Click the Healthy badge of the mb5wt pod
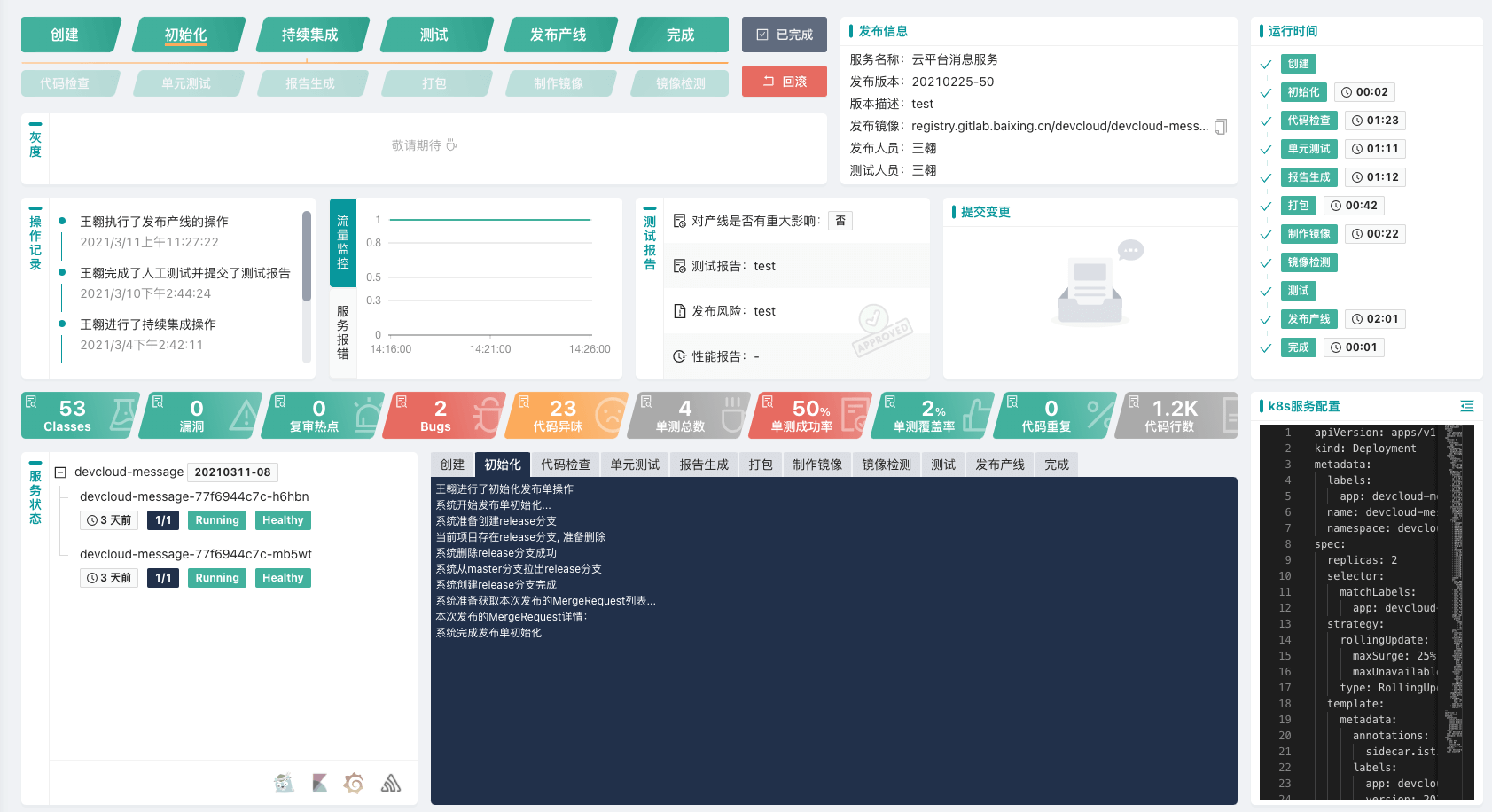The height and width of the screenshot is (812, 1492). (x=283, y=578)
